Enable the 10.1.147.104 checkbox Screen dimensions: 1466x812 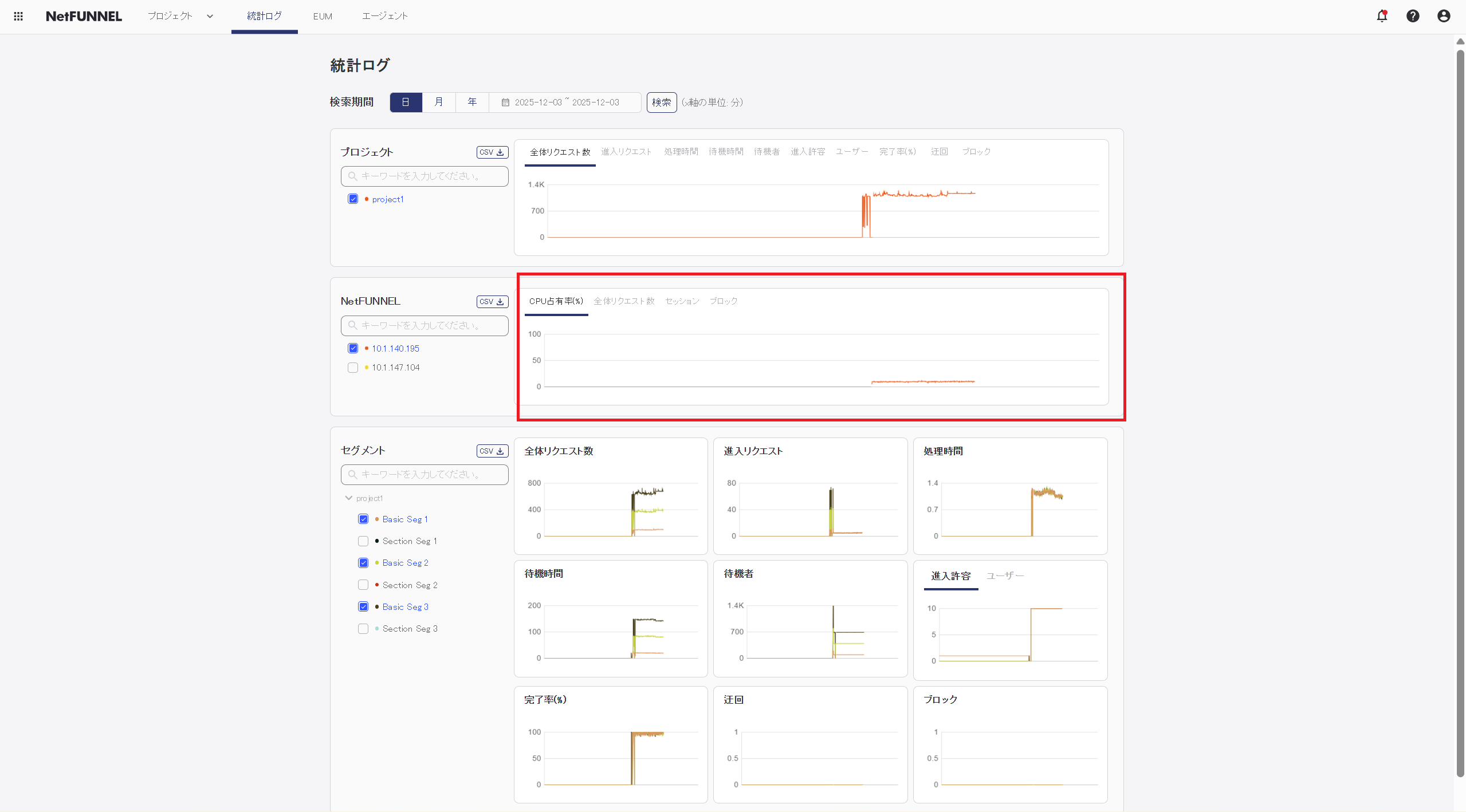coord(352,367)
